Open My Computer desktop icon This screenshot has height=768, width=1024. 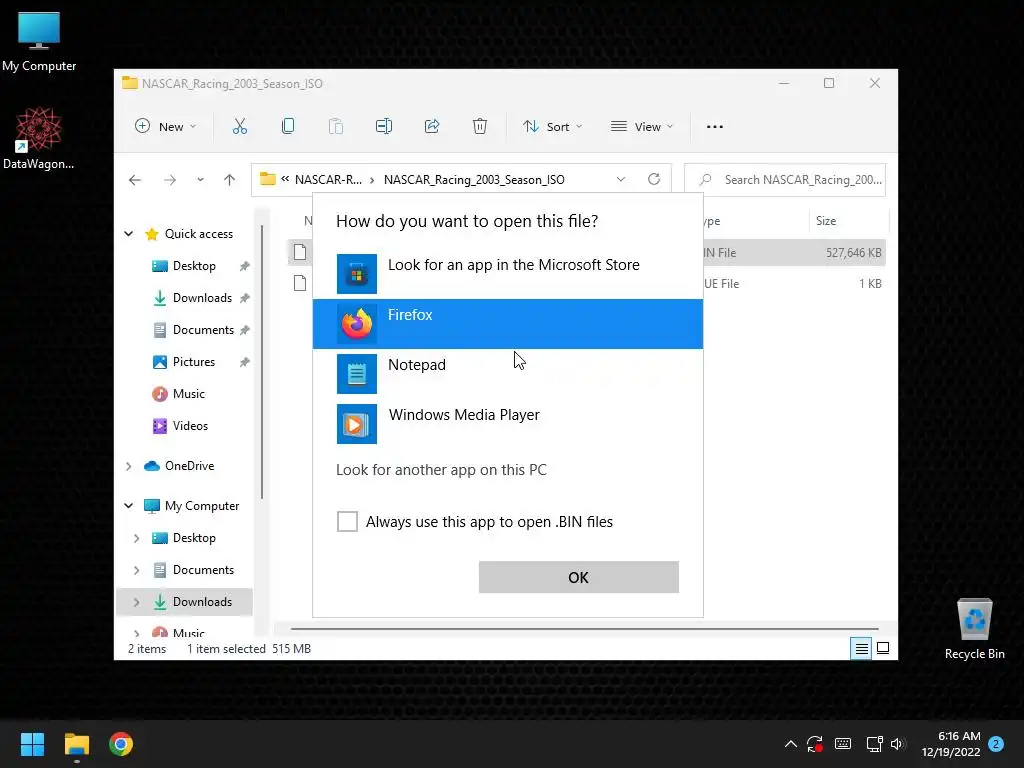pos(39,42)
